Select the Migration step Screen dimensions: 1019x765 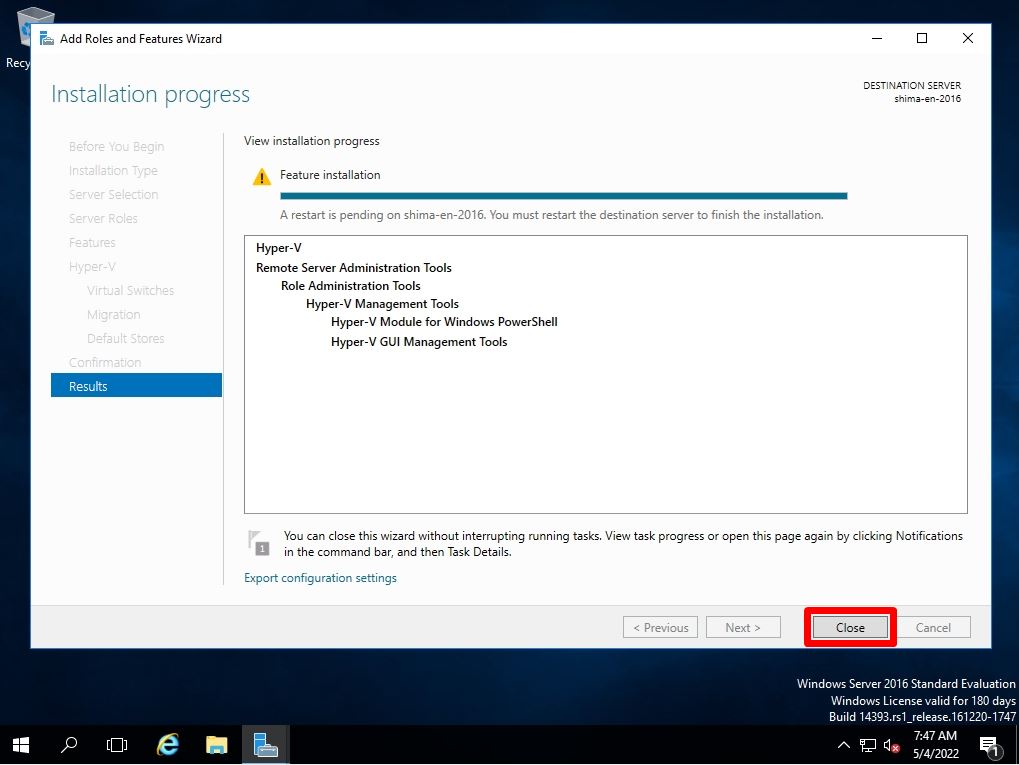114,315
